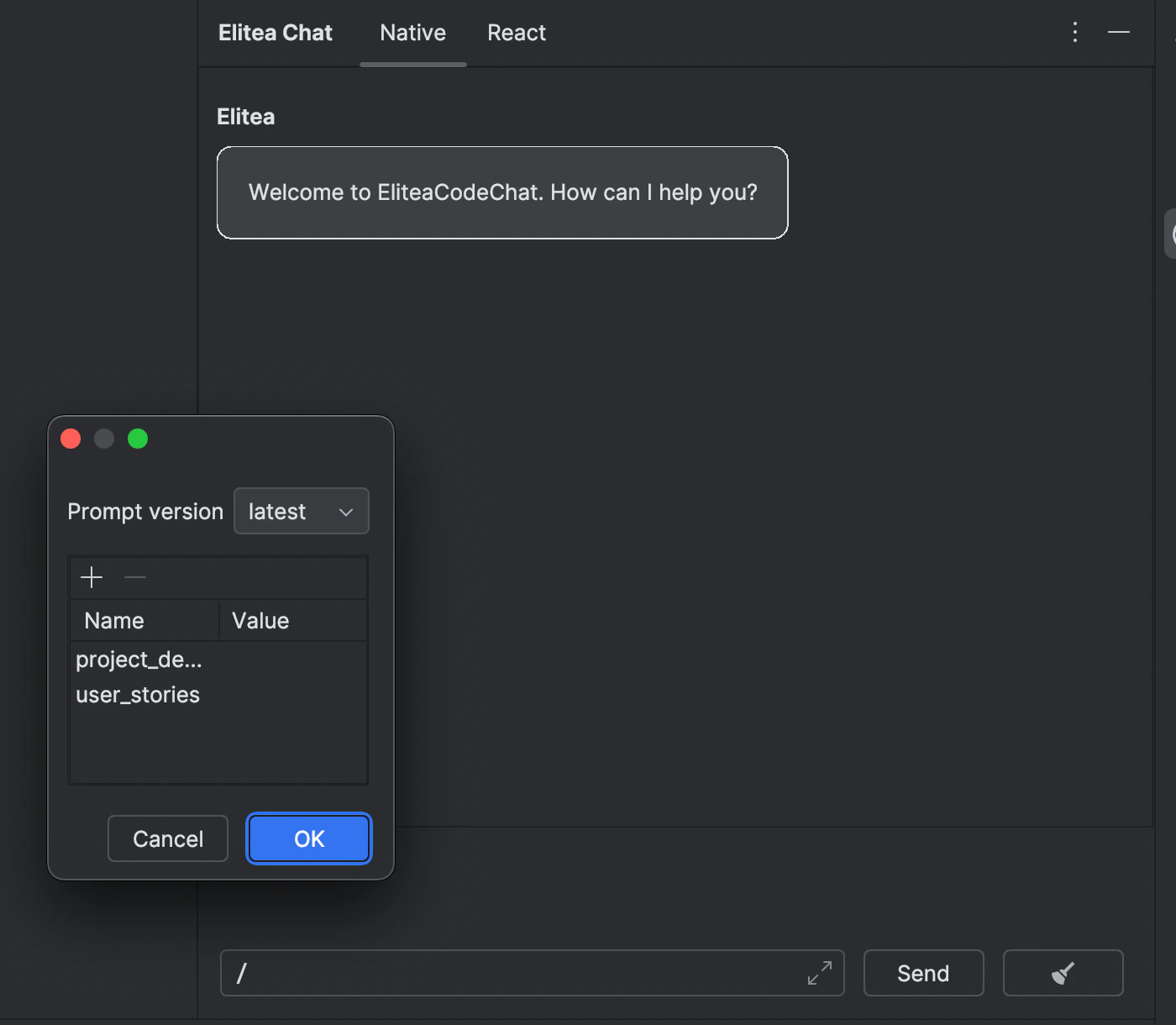Close the dialog with red button
1176x1025 pixels.
[71, 439]
